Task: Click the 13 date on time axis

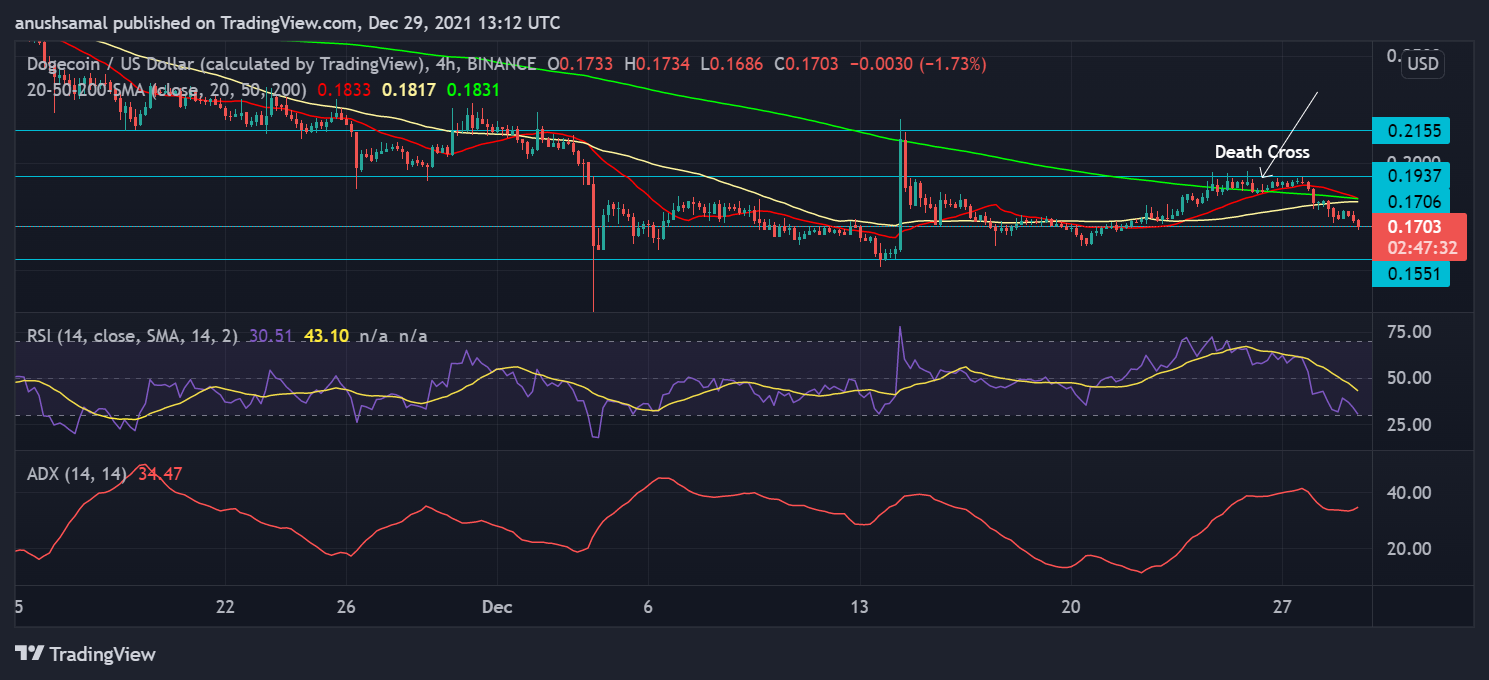Action: tap(858, 606)
